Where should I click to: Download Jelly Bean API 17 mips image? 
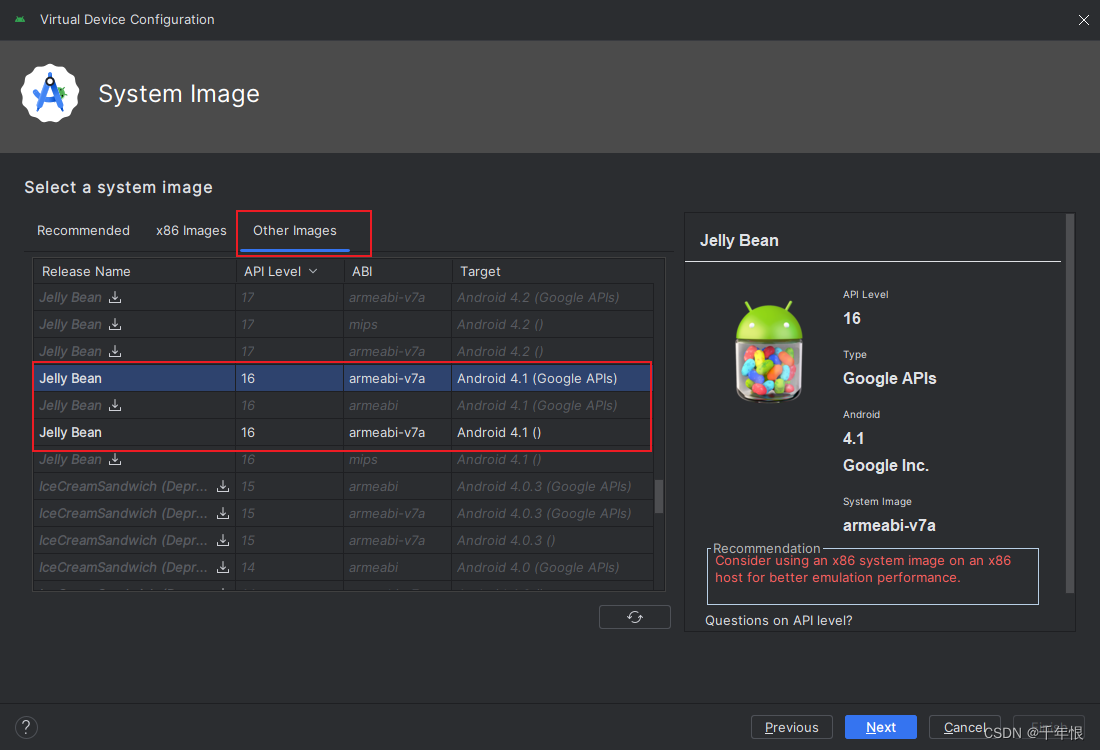point(115,324)
